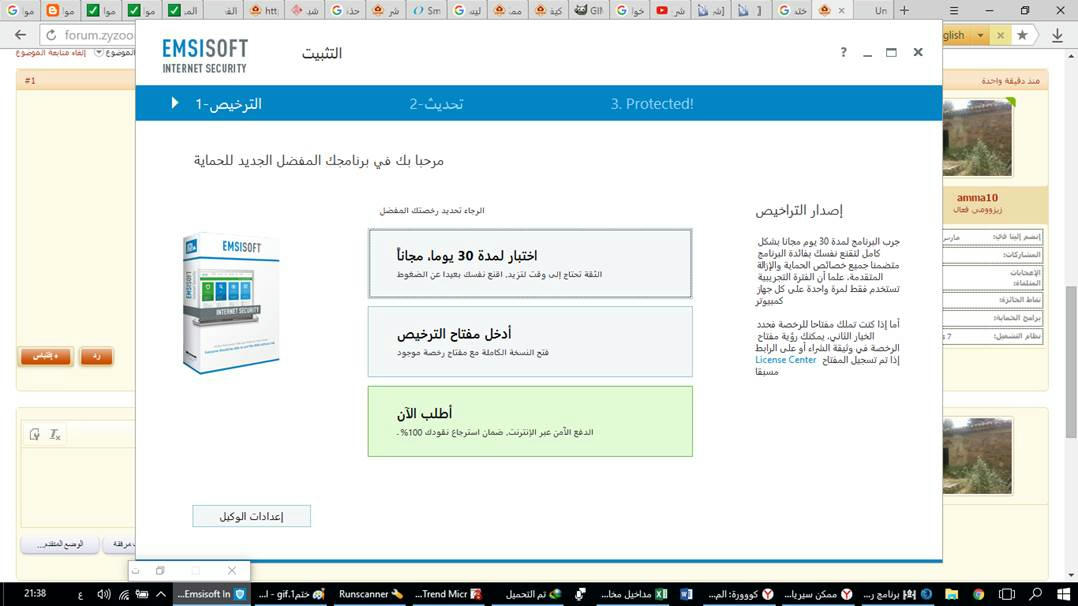Select the 3. Protected! step
Viewport: 1078px width, 606px height.
tap(652, 104)
